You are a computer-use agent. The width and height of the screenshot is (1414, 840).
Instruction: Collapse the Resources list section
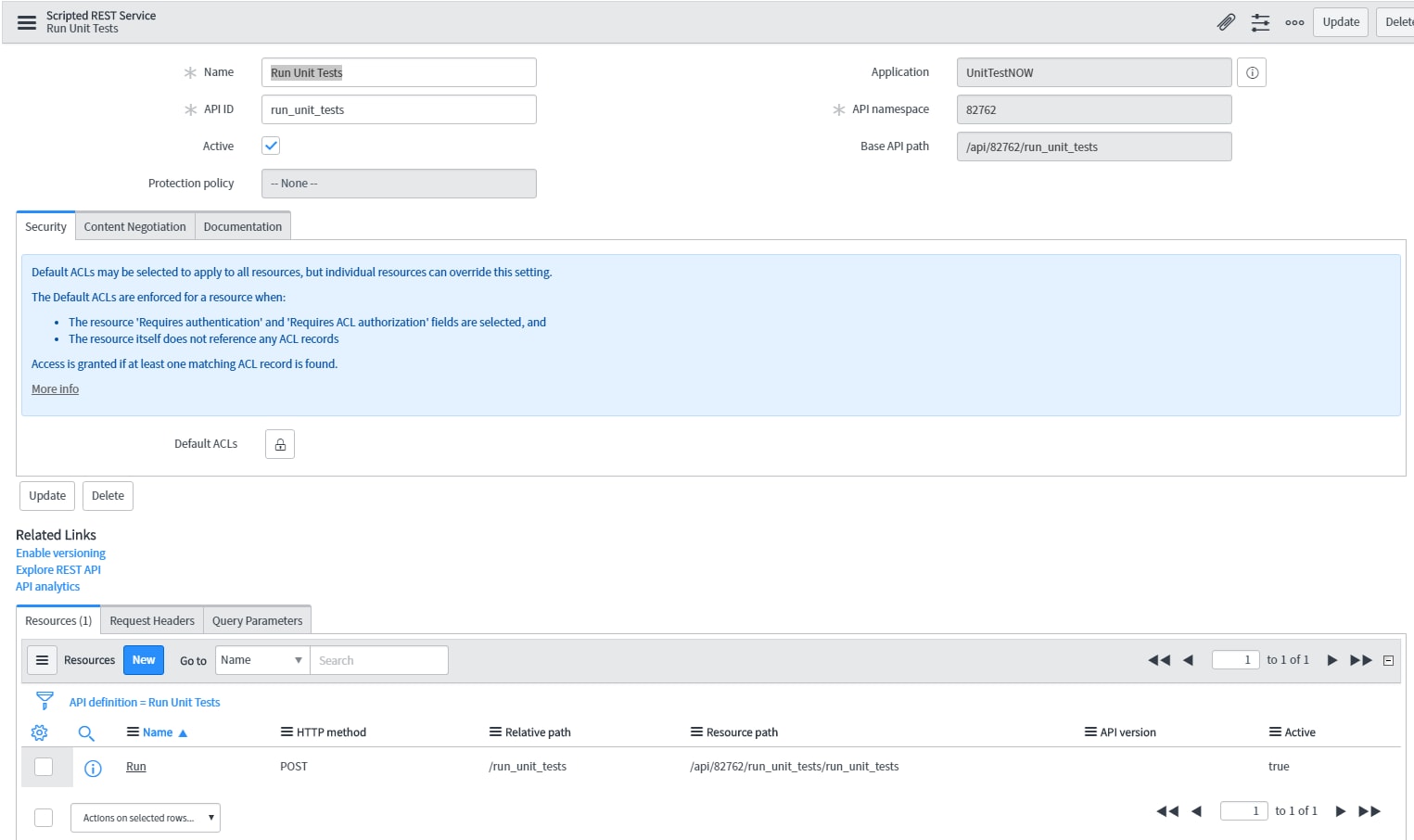[1388, 660]
